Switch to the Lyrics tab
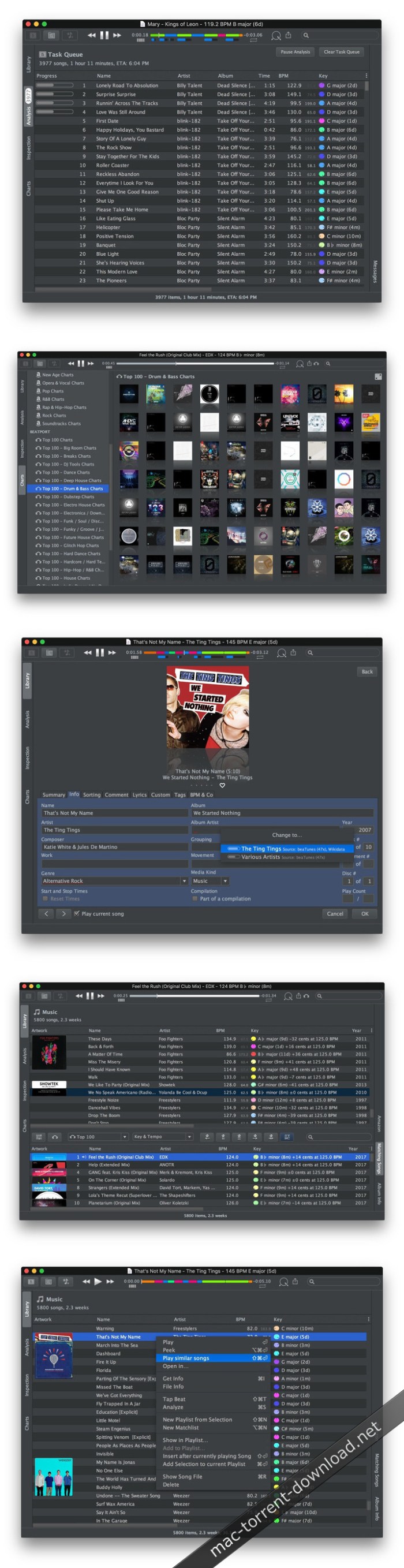Screen dimensions: 404x1568 pyautogui.click(x=139, y=794)
